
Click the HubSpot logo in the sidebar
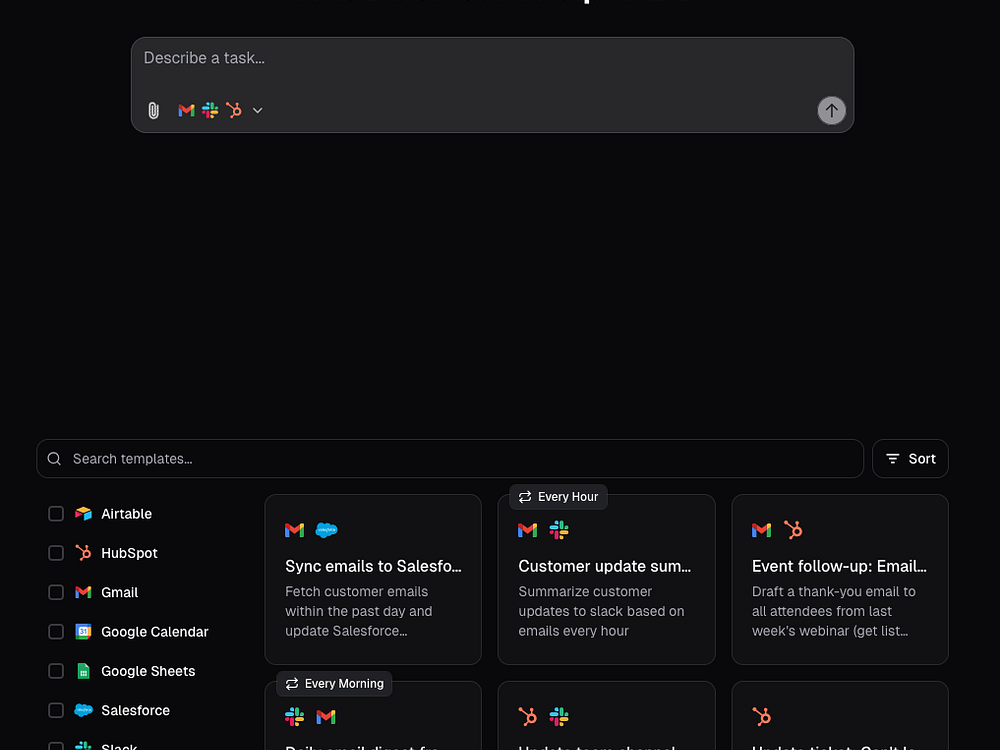pos(84,553)
